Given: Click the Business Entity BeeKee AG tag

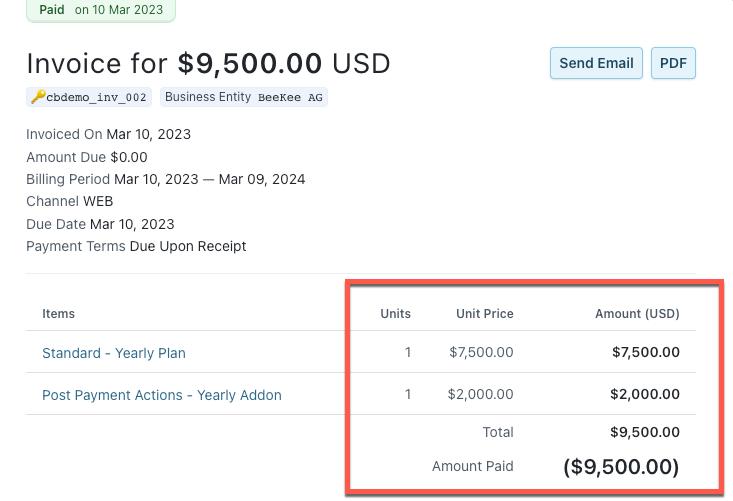Looking at the screenshot, I should (x=246, y=97).
